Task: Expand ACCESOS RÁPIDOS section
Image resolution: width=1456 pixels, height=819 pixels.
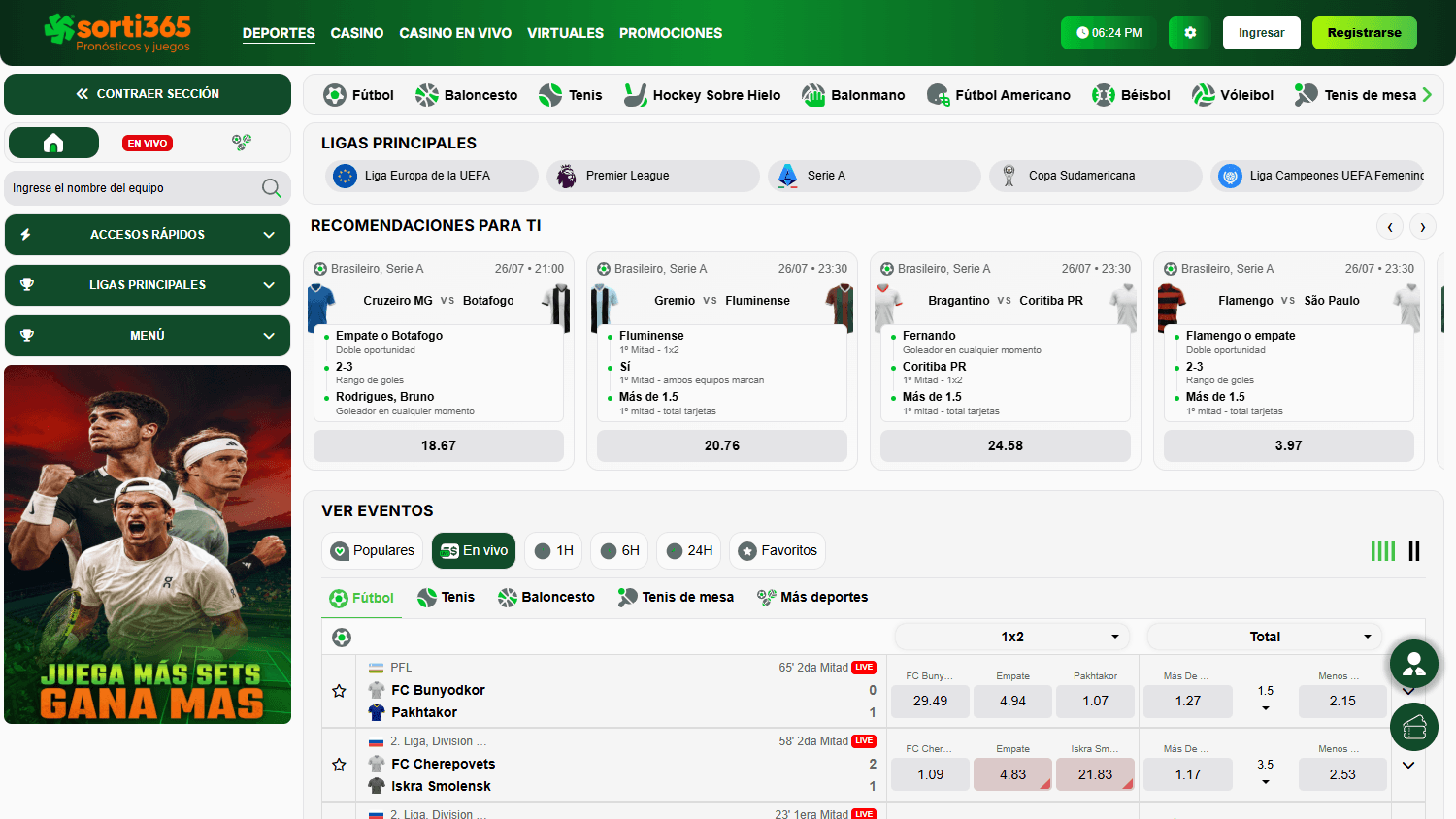Action: (x=148, y=235)
